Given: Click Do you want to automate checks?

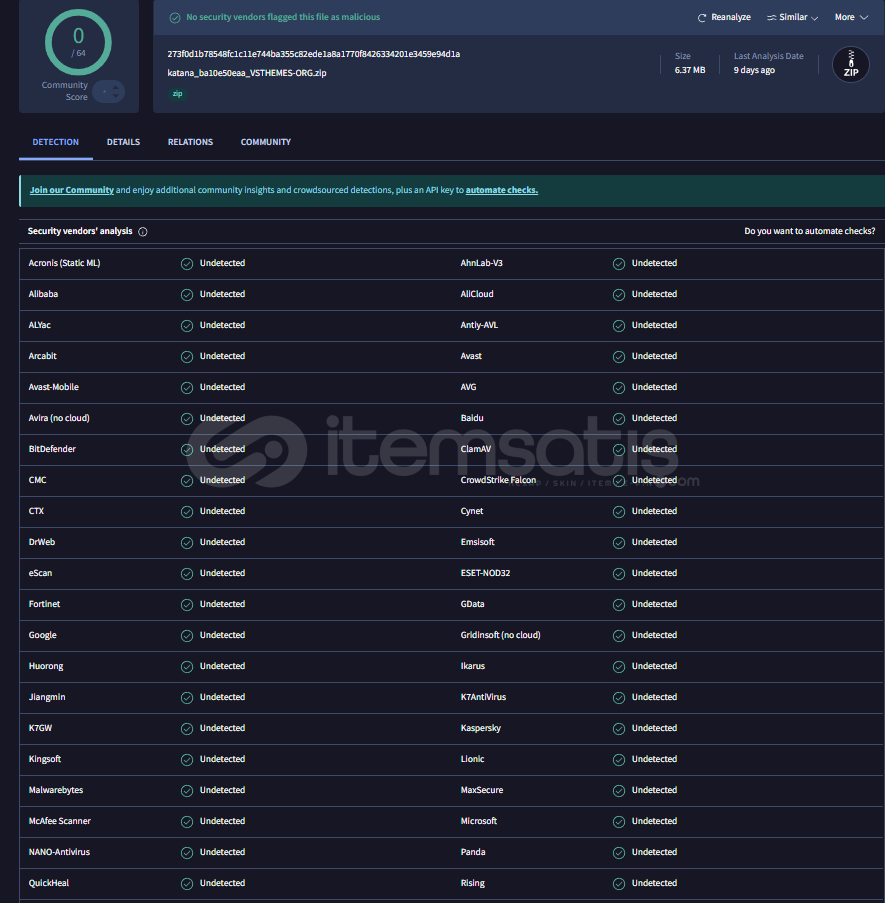Looking at the screenshot, I should point(810,231).
